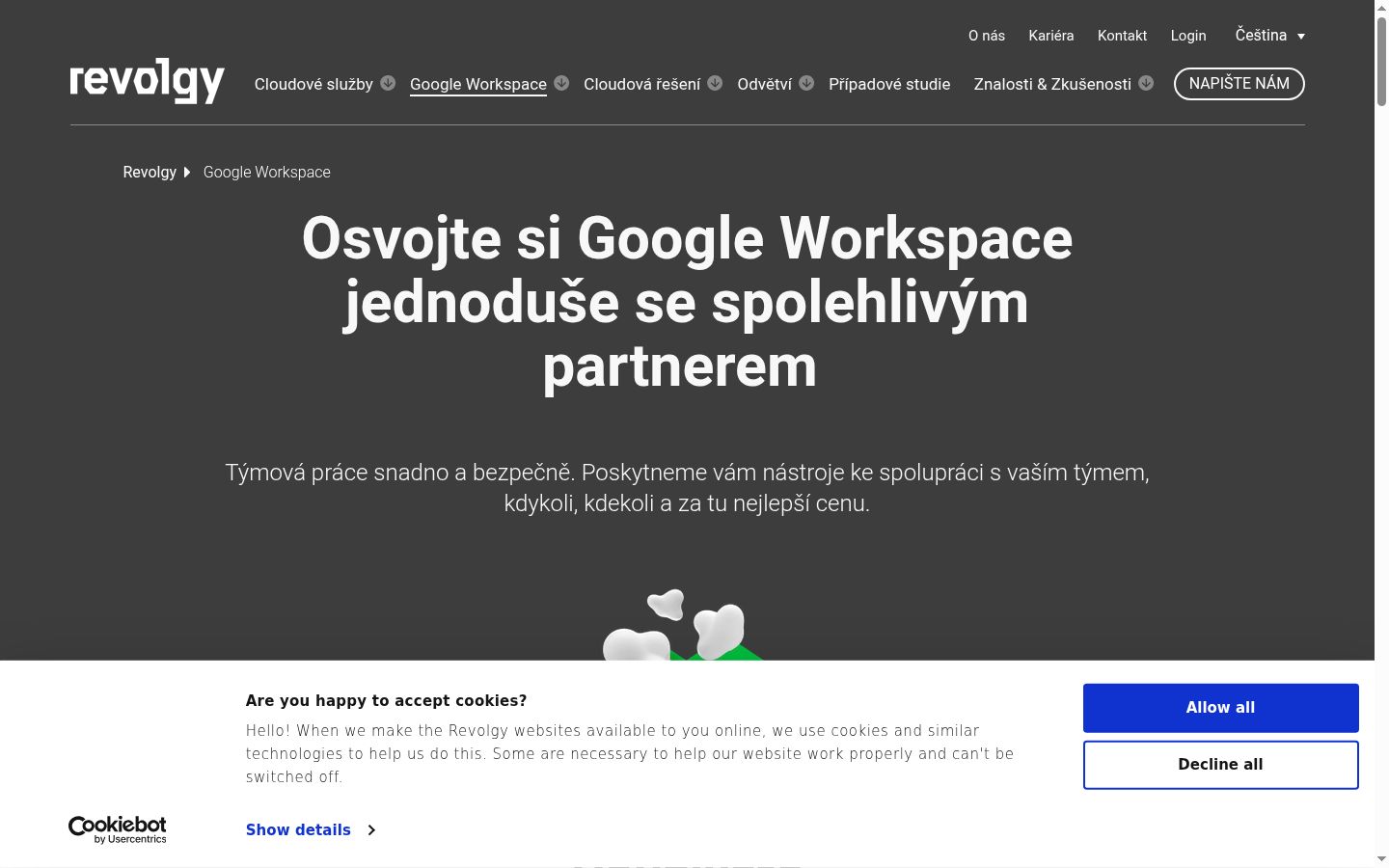Screen dimensions: 1389x868
Task: Open the Login link
Action: (1188, 36)
